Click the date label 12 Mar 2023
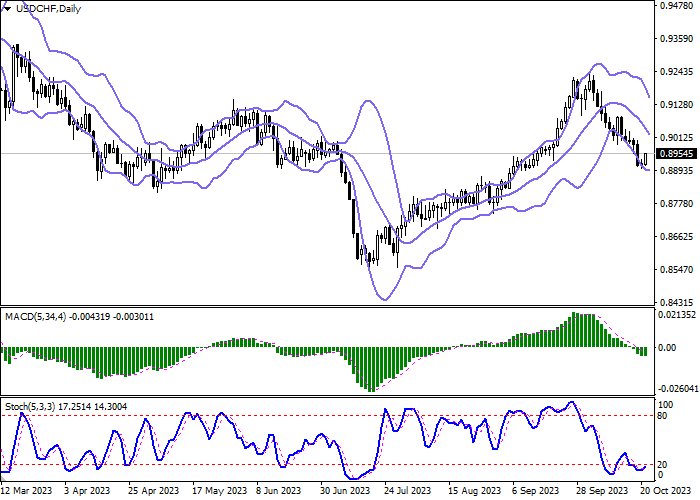Viewport: 700px width, 500px height. coord(26,491)
